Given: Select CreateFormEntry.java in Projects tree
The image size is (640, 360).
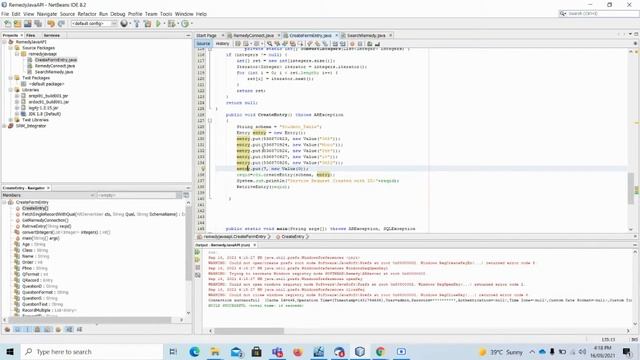Looking at the screenshot, I should click(56, 60).
